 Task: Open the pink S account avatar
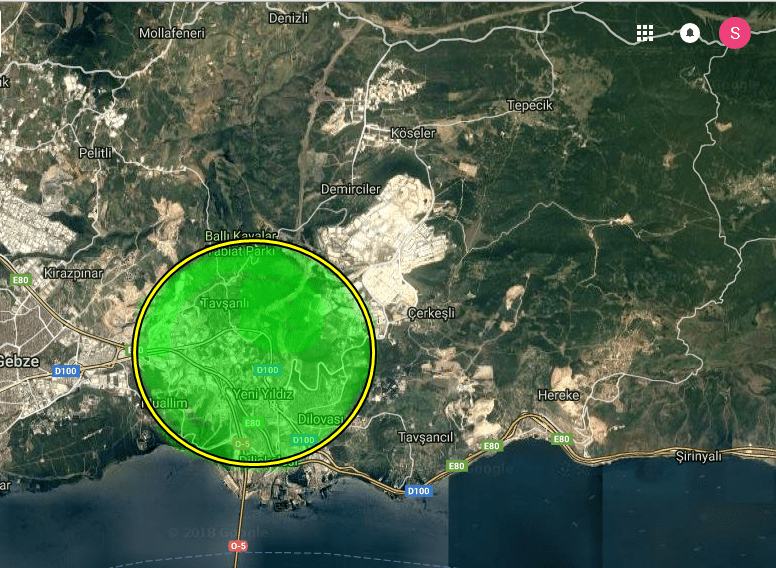coord(735,33)
